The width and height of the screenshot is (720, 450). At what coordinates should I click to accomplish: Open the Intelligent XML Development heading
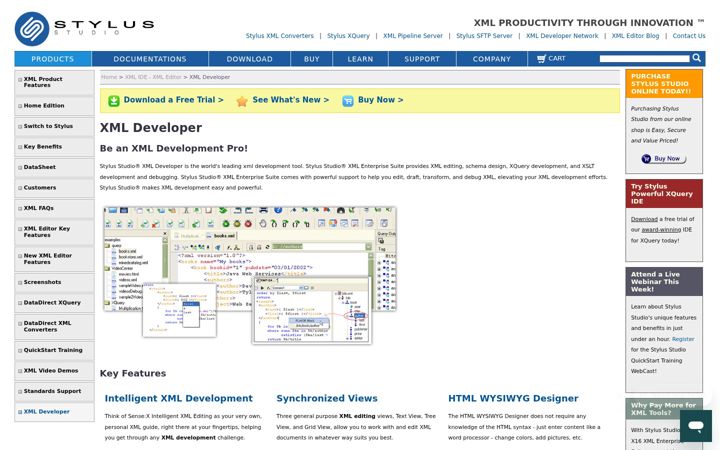[179, 399]
